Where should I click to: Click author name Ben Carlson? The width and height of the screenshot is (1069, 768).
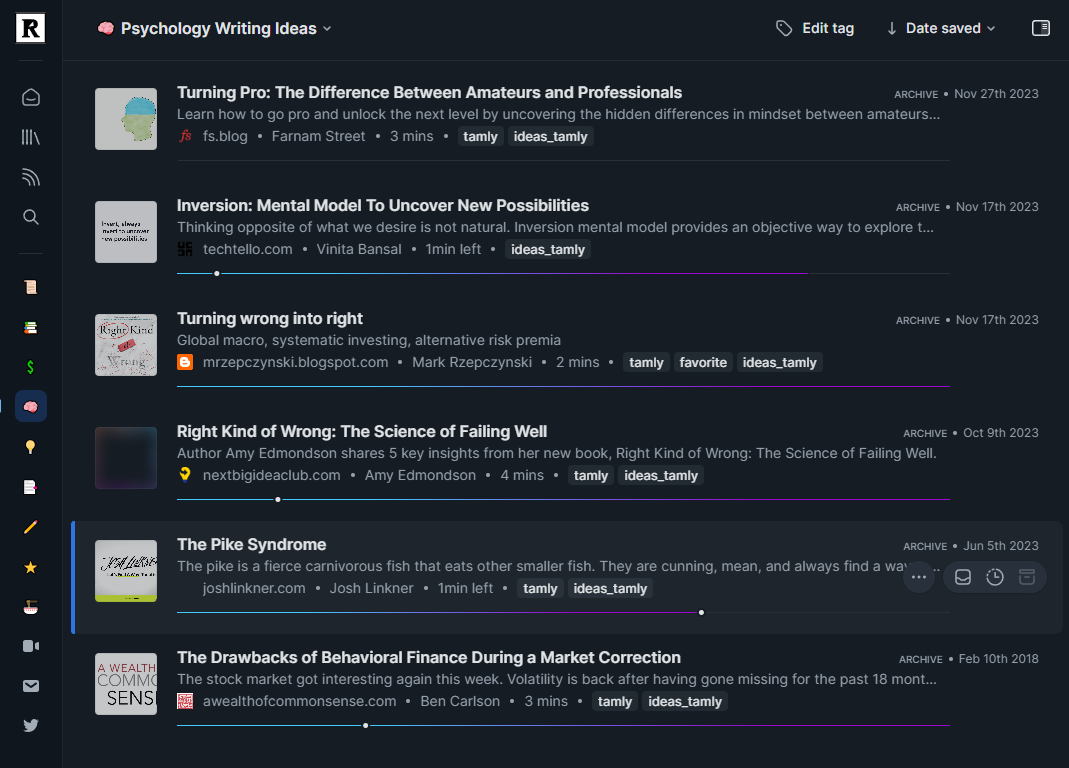(460, 702)
